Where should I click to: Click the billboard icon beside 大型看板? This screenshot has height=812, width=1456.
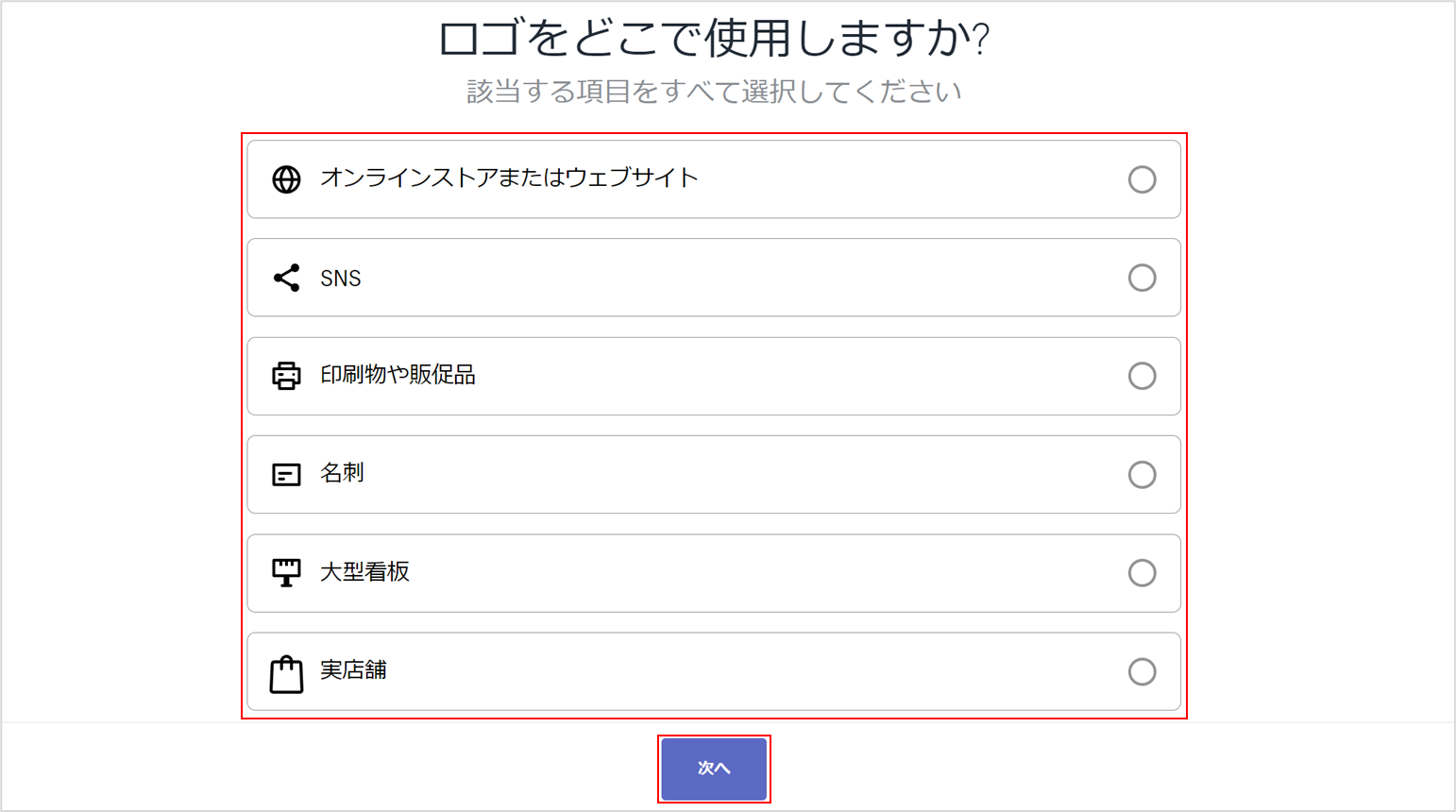pyautogui.click(x=286, y=572)
